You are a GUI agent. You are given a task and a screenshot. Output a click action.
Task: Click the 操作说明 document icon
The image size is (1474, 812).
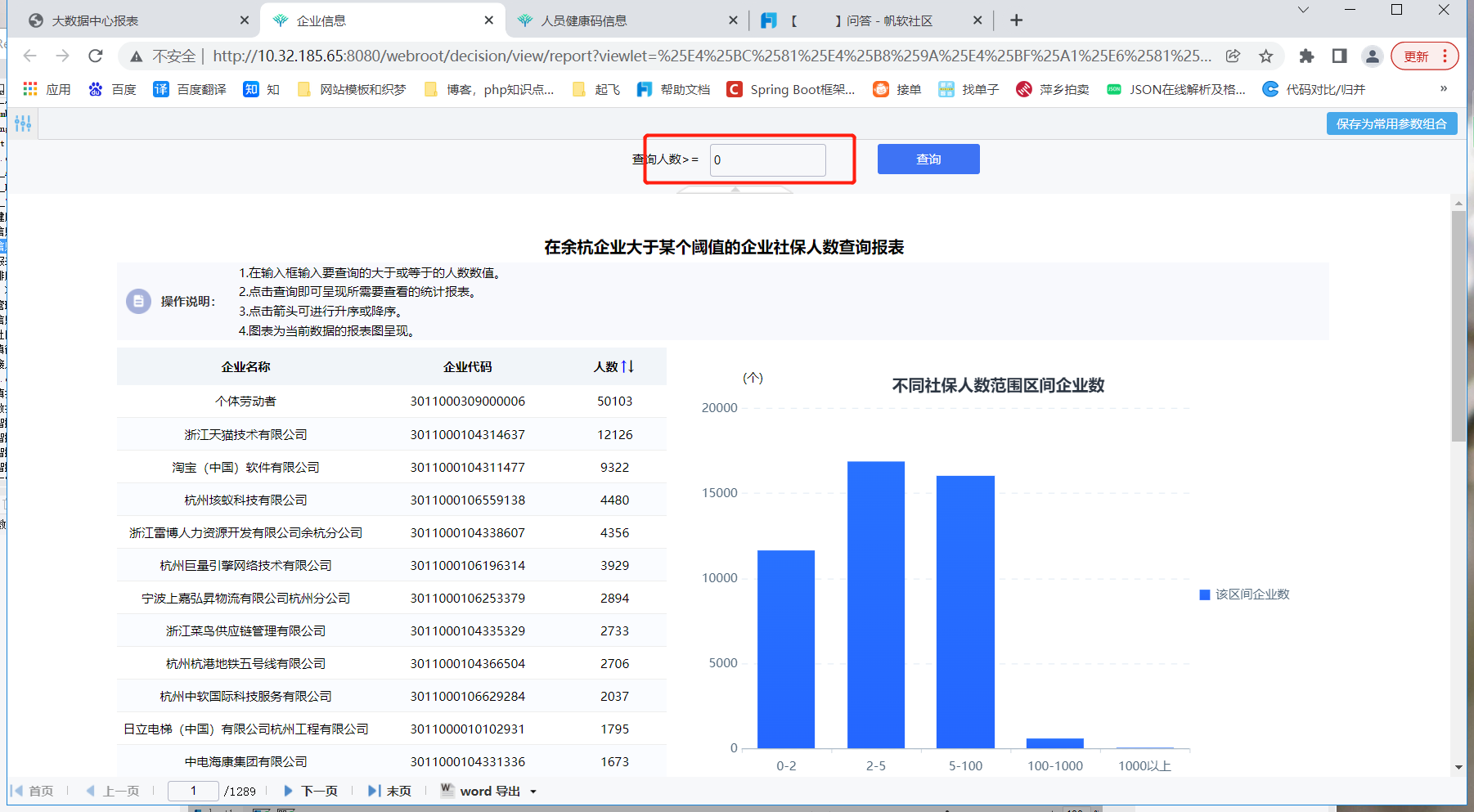[138, 301]
